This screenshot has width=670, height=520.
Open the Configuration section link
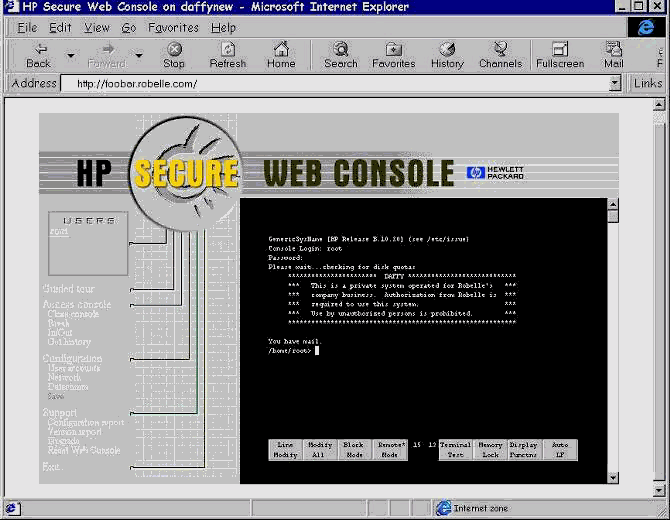[72, 358]
